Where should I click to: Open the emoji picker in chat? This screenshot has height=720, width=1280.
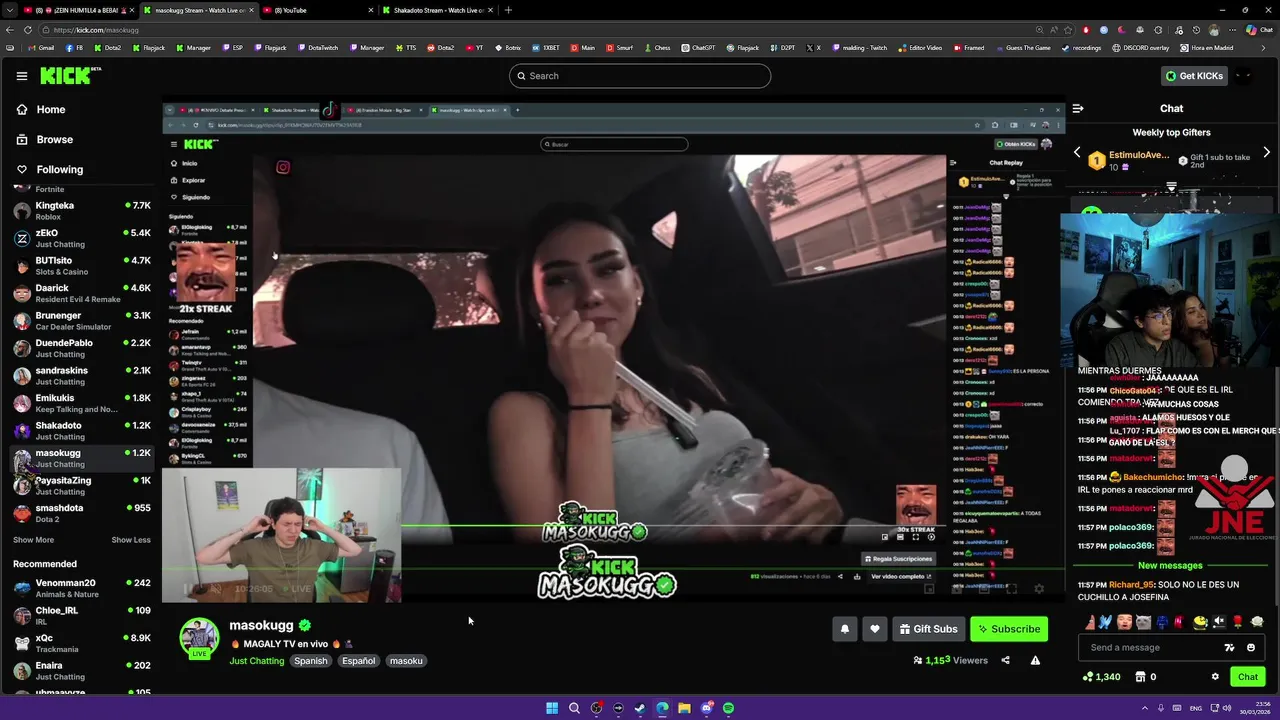1251,648
